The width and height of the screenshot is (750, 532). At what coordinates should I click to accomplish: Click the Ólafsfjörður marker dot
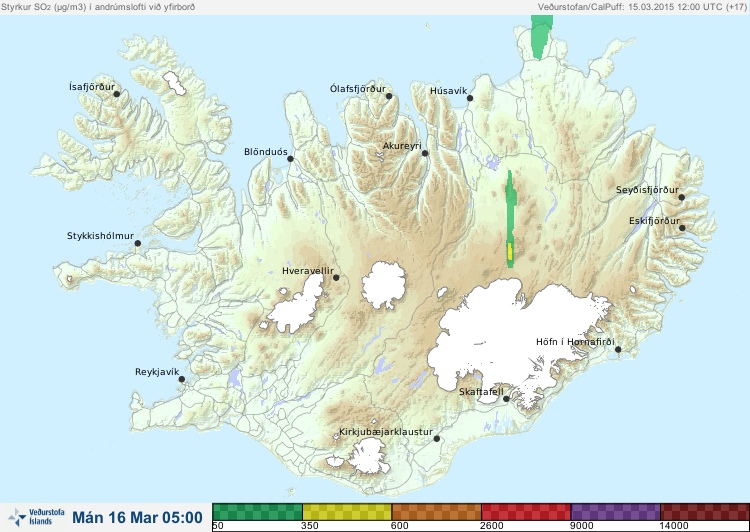[x=389, y=96]
